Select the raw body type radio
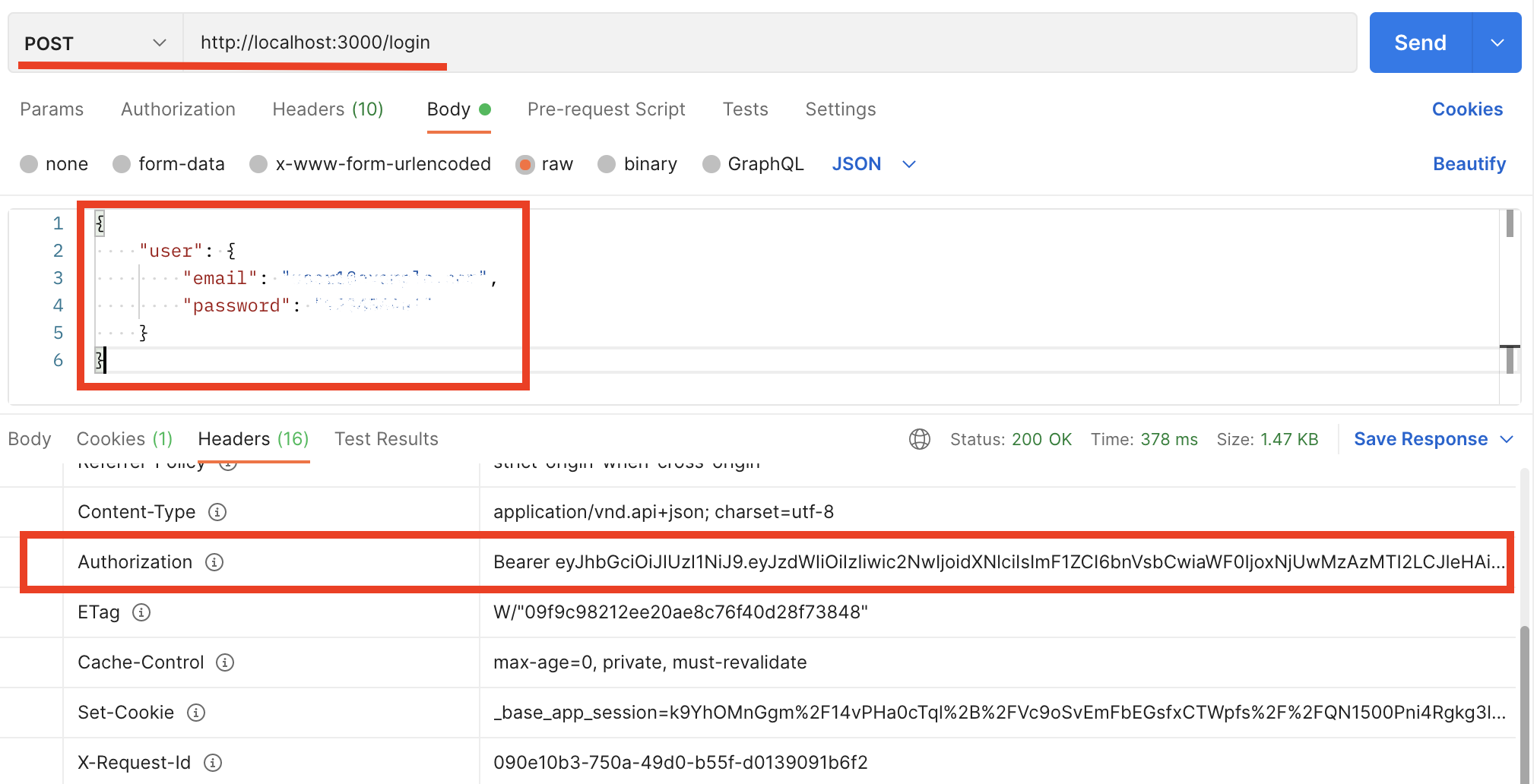The height and width of the screenshot is (784, 1537). (524, 164)
